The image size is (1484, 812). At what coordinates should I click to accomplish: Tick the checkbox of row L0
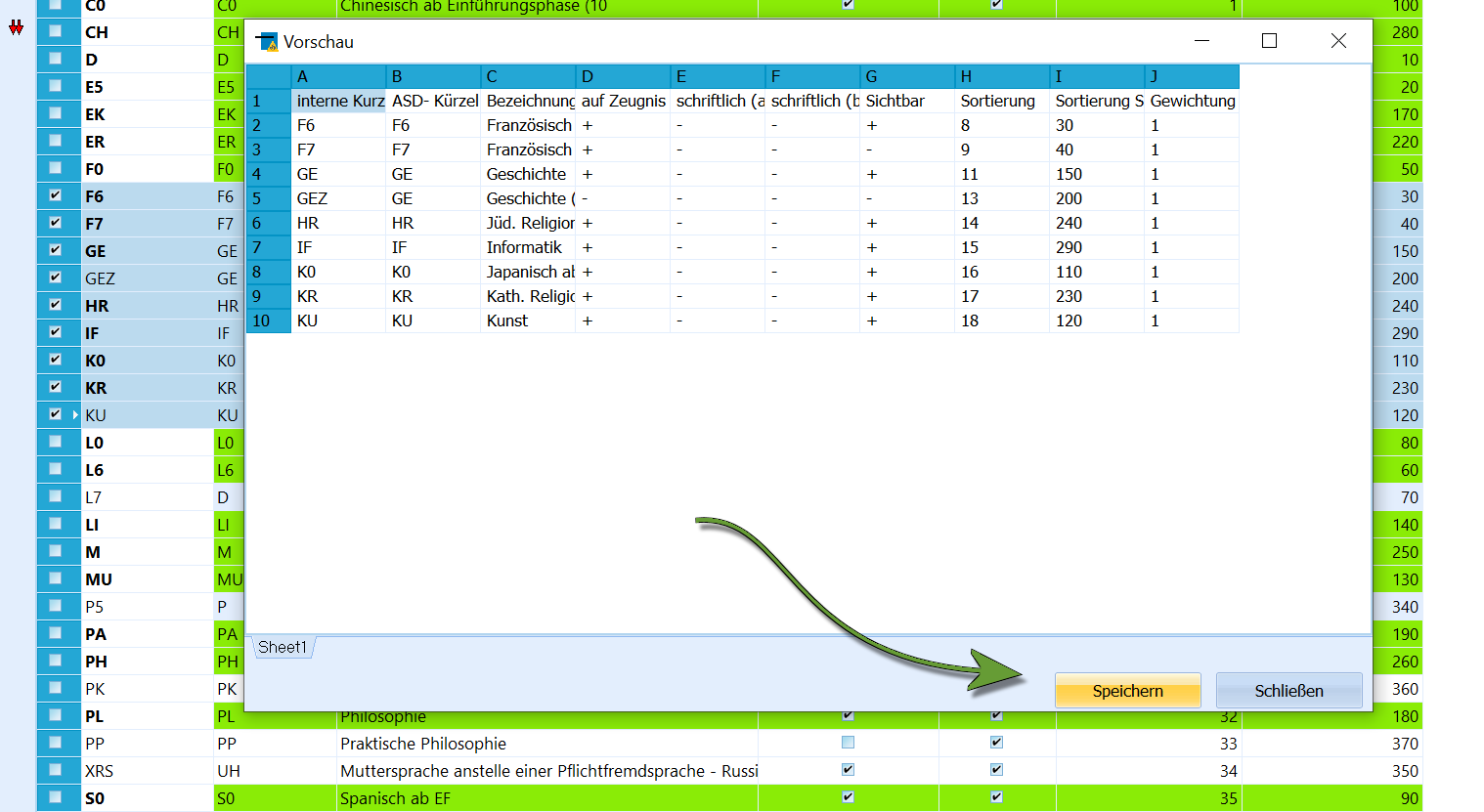pos(56,442)
